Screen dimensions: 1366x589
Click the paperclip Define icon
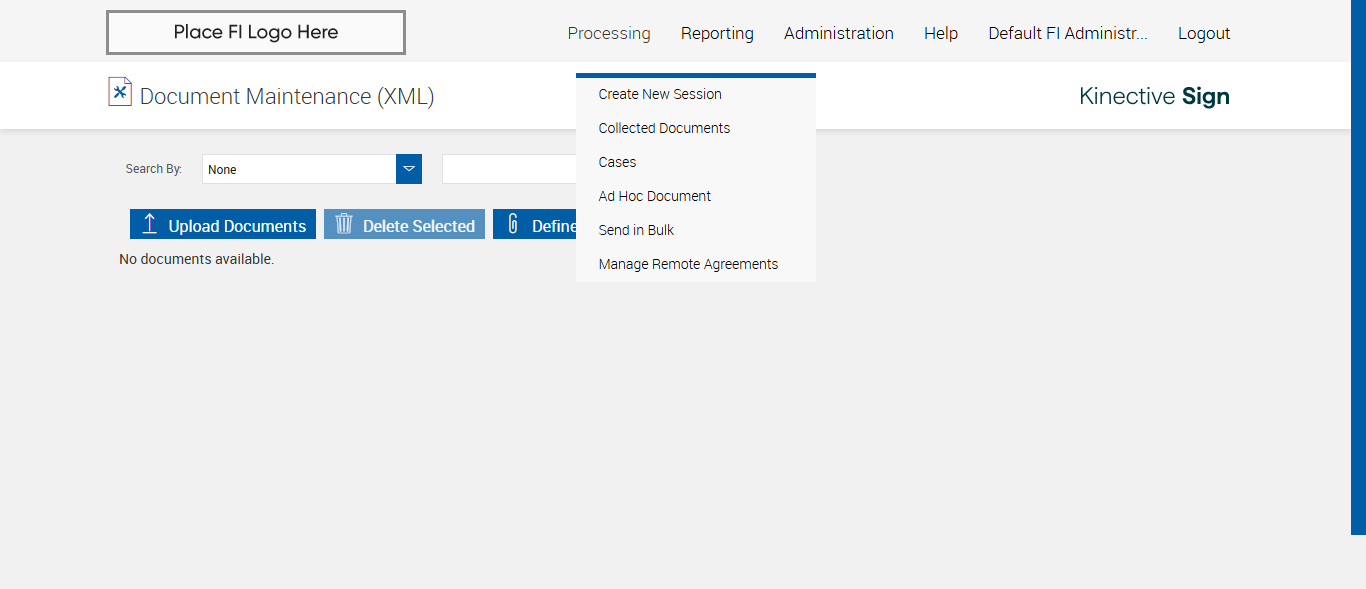(513, 224)
